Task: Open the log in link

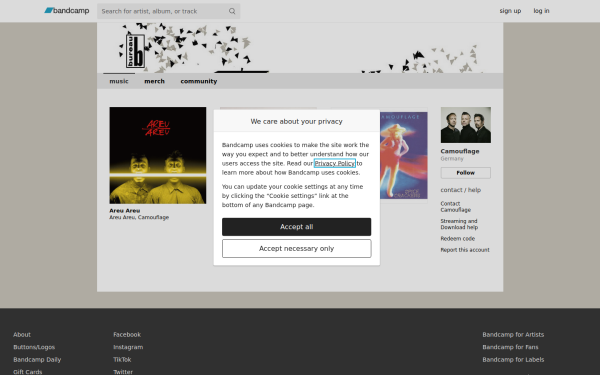Action: (x=541, y=11)
